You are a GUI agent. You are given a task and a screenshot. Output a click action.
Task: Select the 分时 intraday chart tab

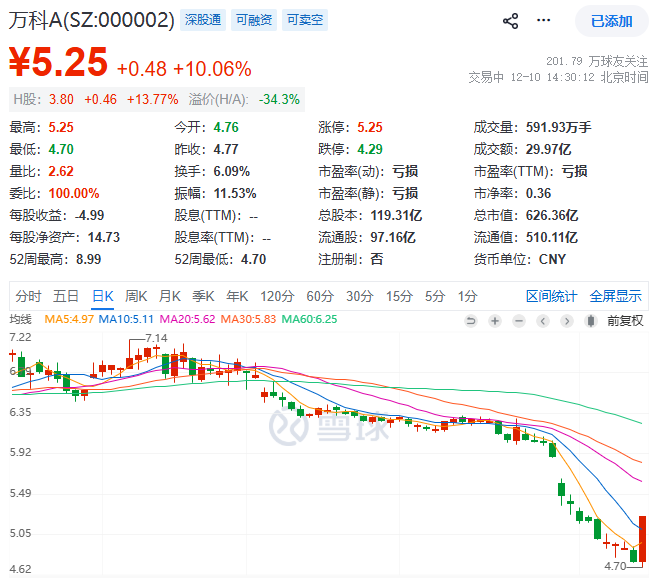point(29,296)
